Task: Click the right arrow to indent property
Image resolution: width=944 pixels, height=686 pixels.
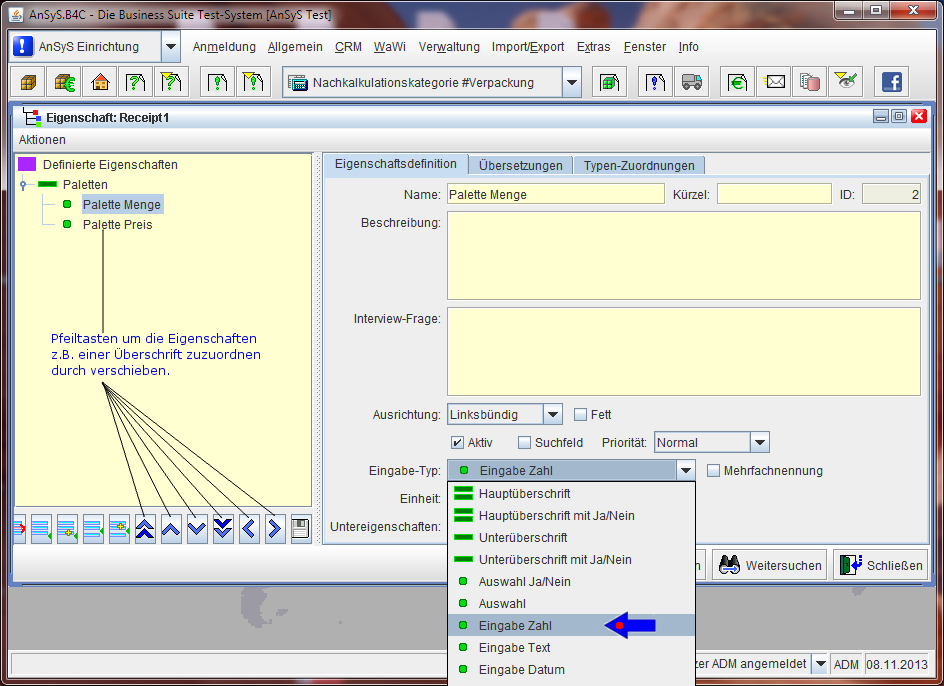Action: click(275, 529)
